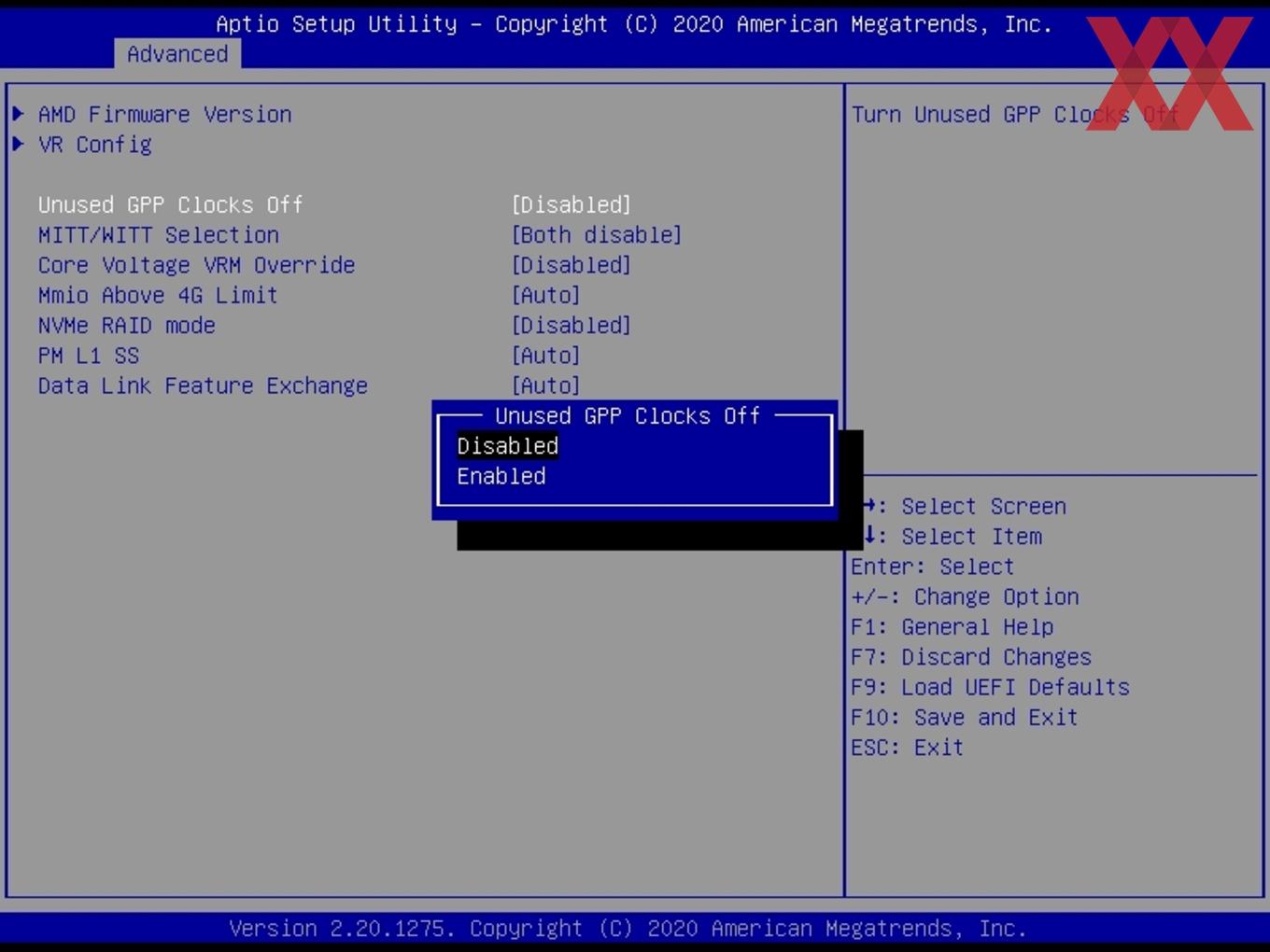The image size is (1270, 952).
Task: Expand AMD Firmware Version submenu arrow
Action: 18,114
